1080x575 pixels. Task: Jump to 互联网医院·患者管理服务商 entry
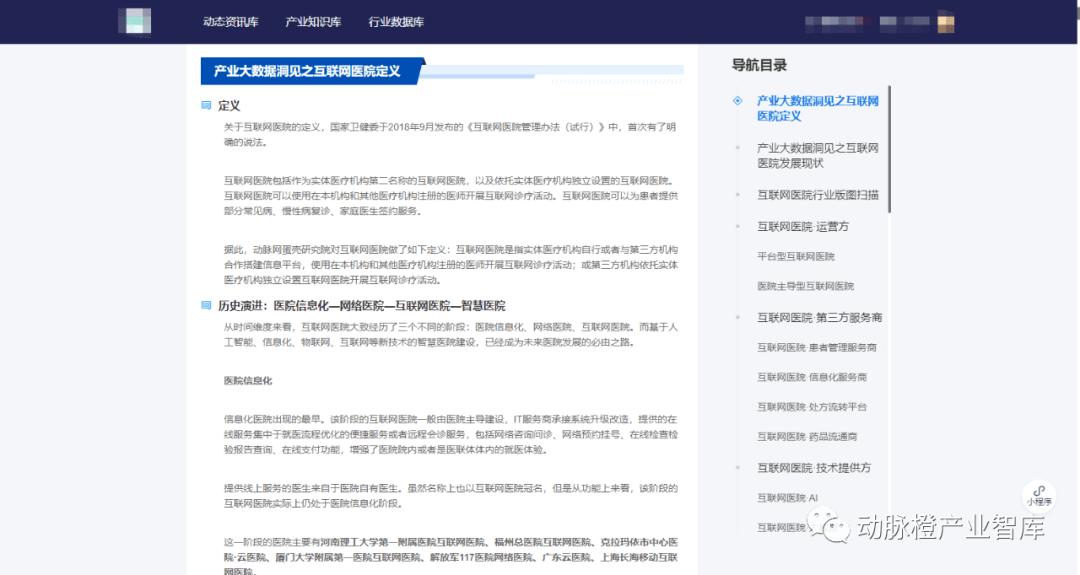coord(817,347)
